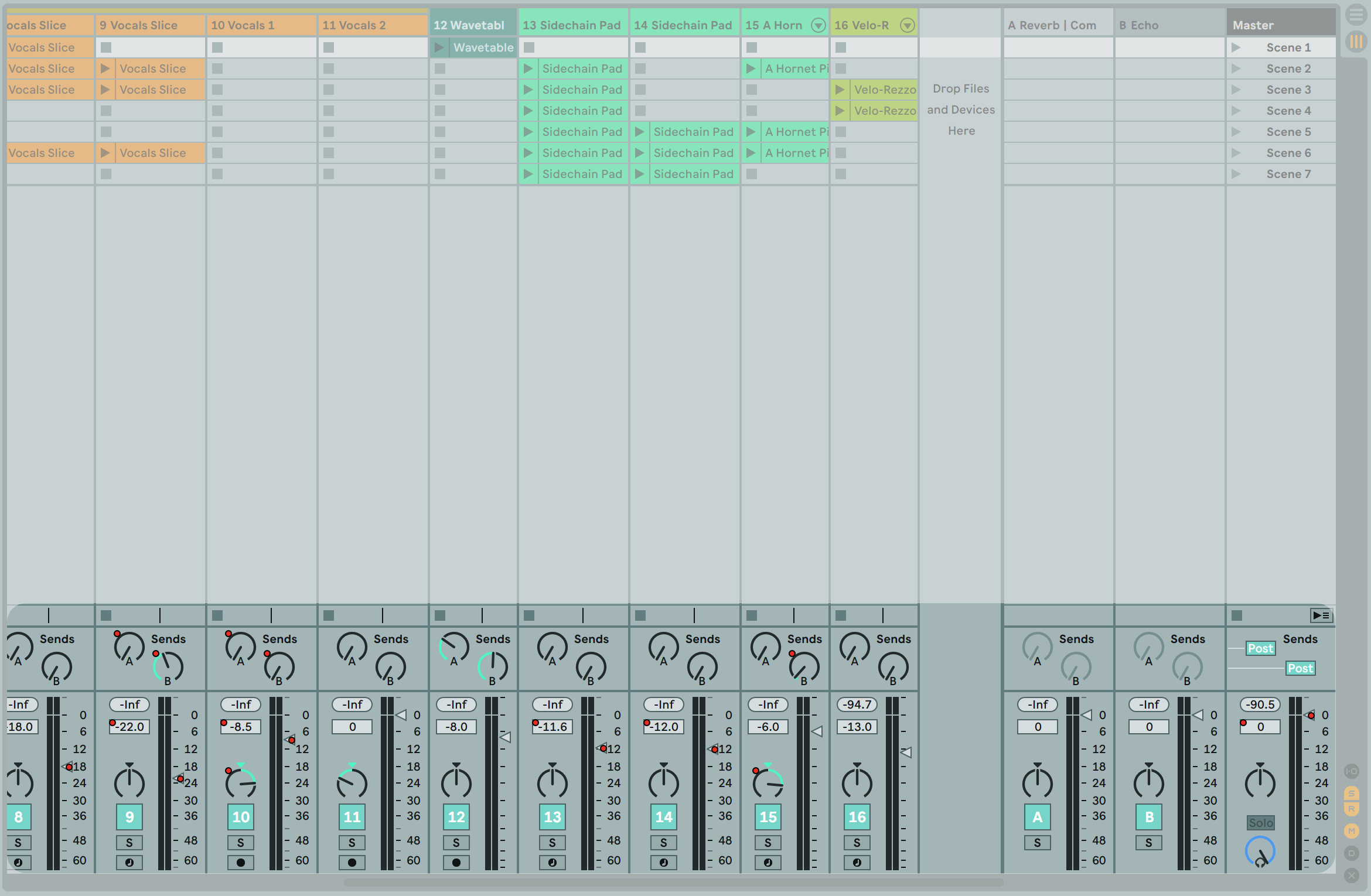Hide the Returns with the R button

pos(1352,809)
